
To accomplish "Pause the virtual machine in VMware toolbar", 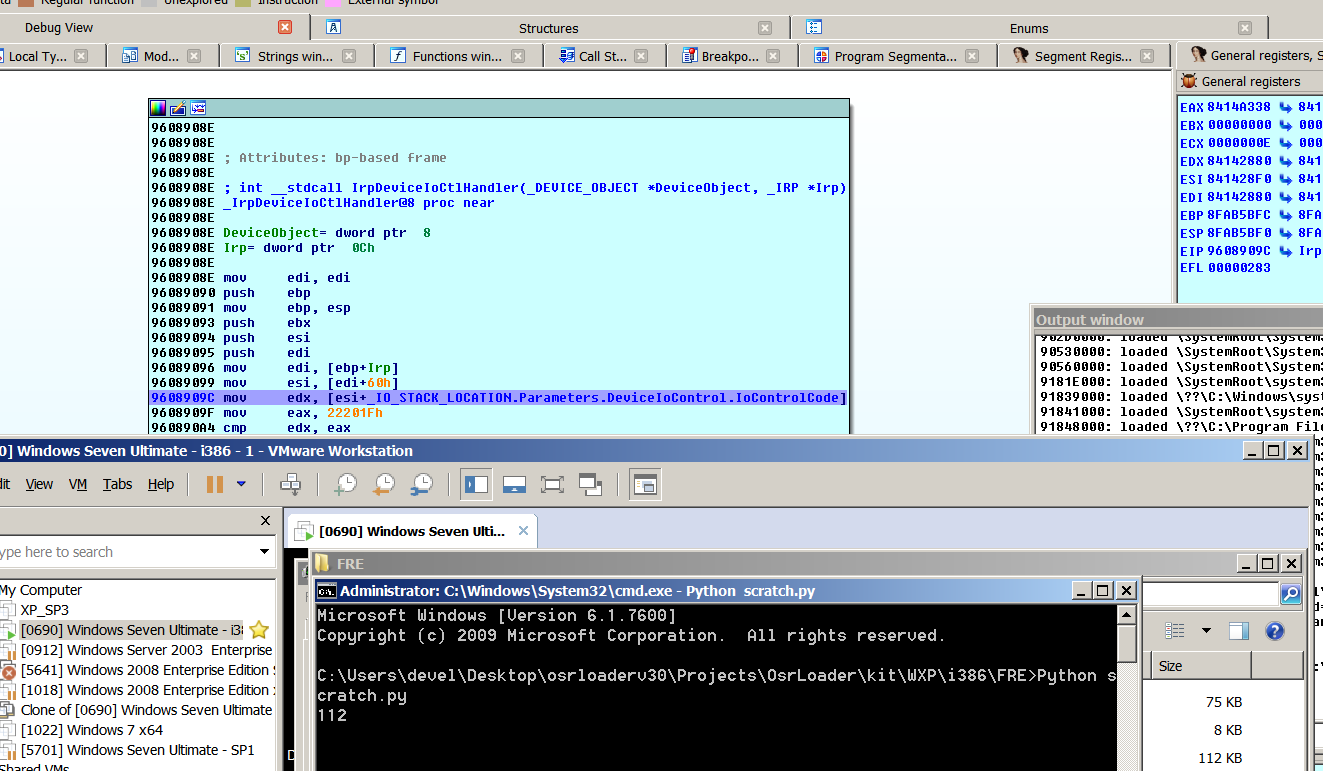I will pos(214,485).
